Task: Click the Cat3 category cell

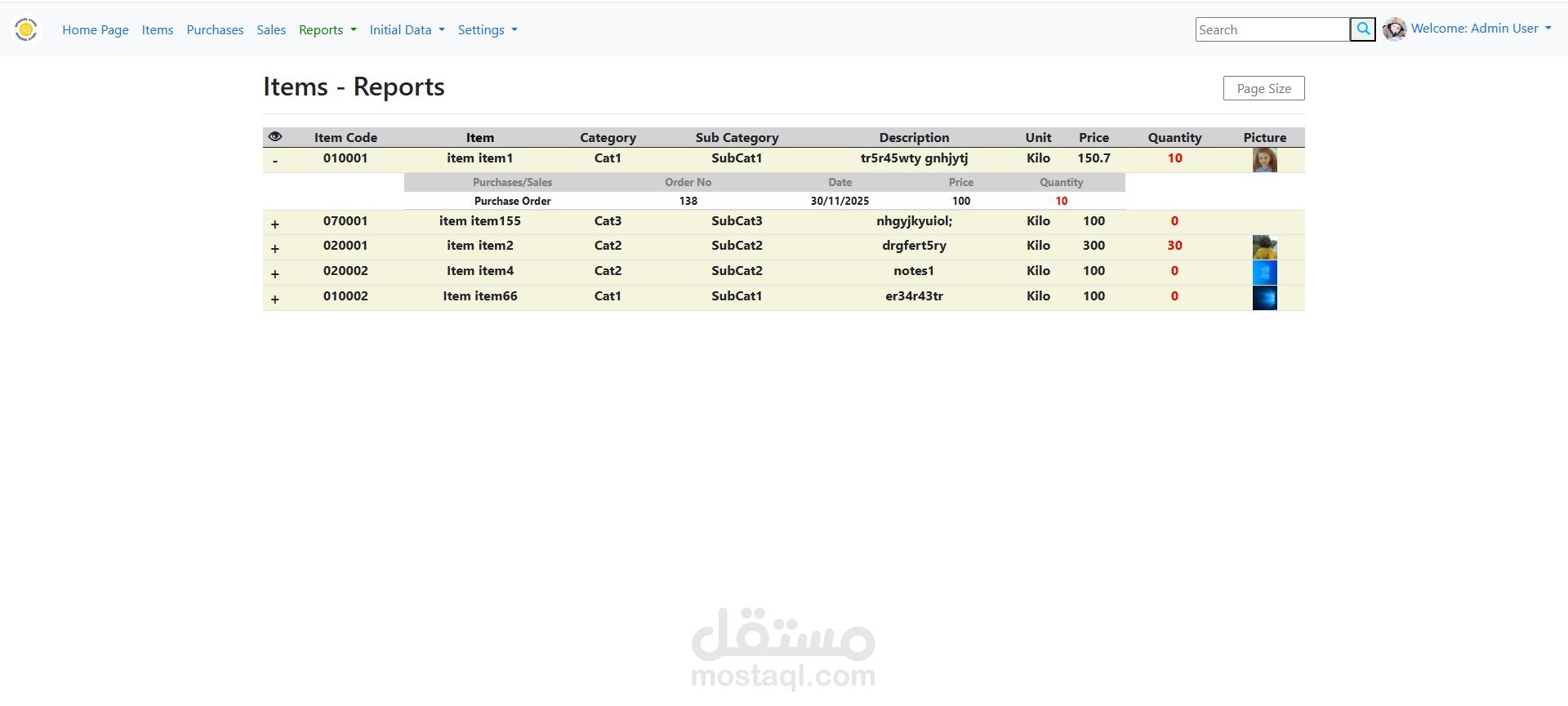Action: point(608,221)
